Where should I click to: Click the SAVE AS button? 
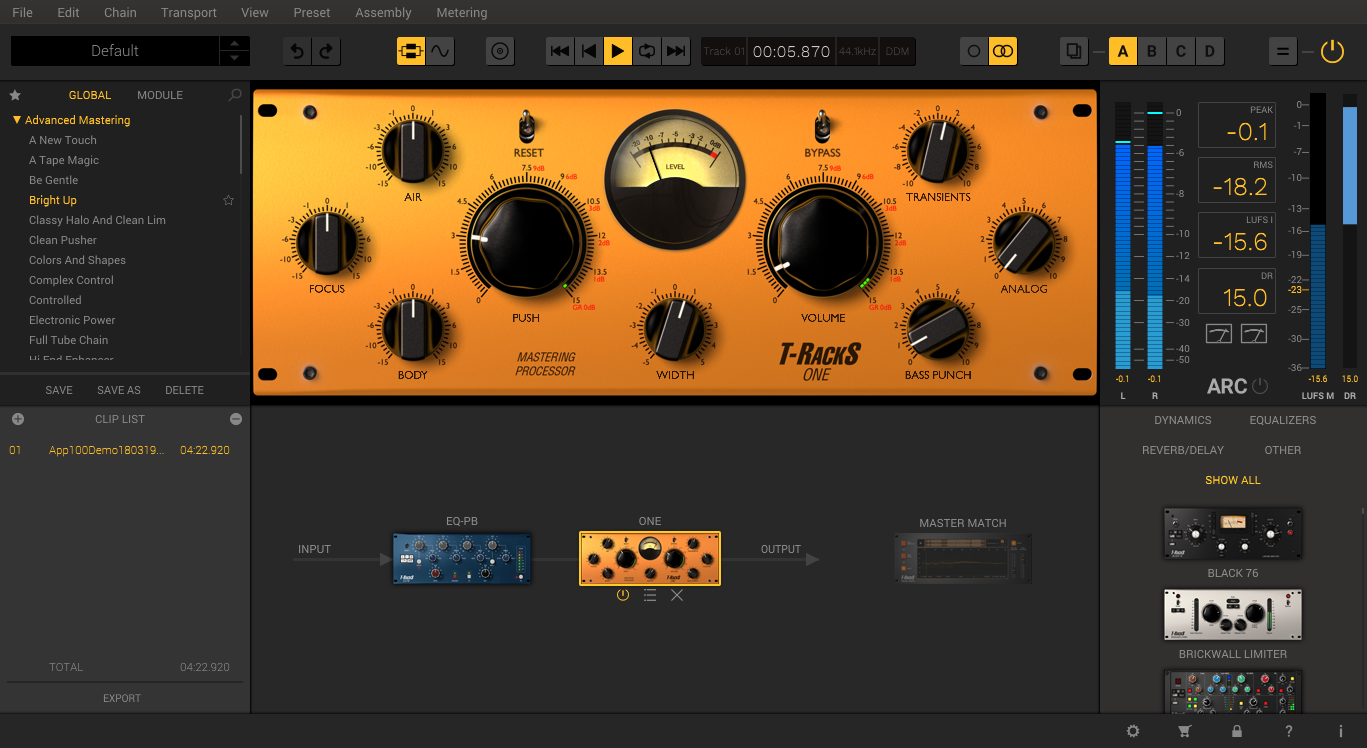119,390
